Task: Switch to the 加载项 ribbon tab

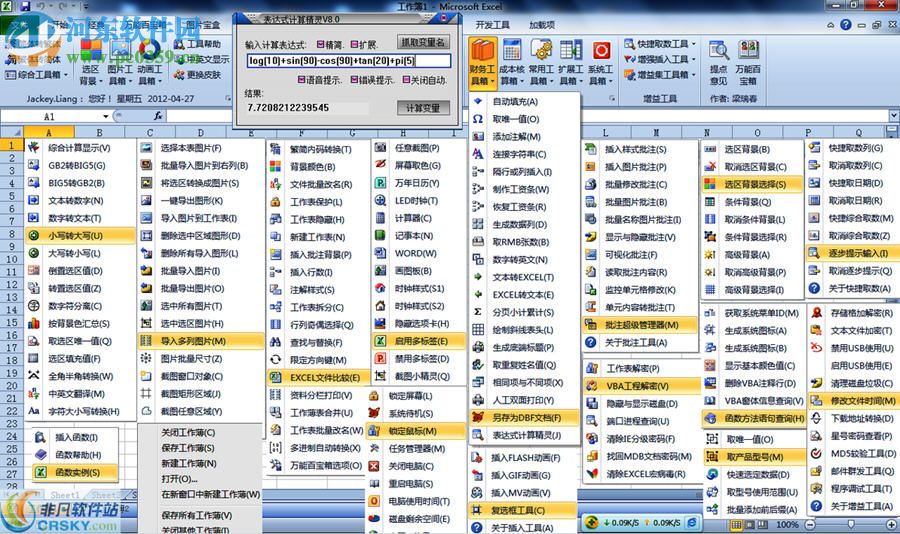Action: (x=542, y=25)
